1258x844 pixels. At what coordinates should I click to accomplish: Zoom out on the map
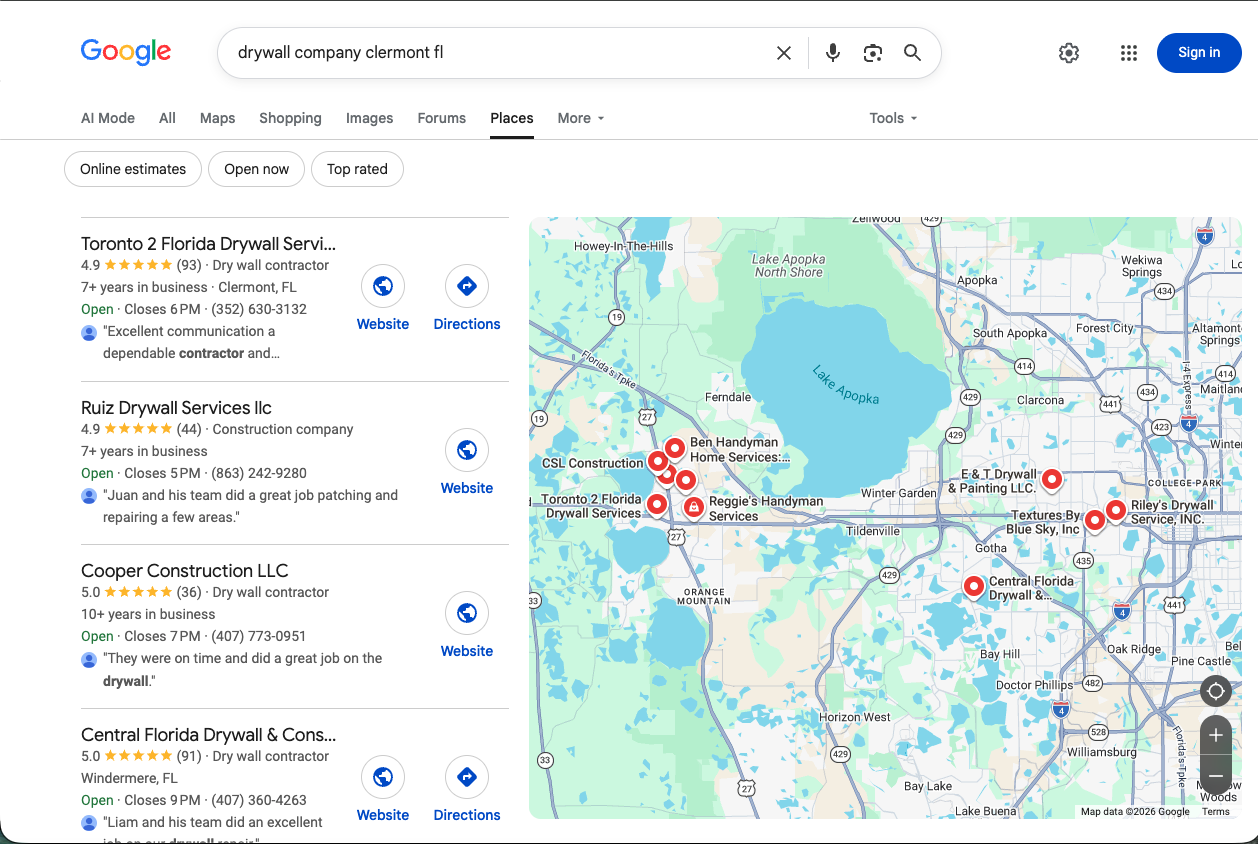pyautogui.click(x=1216, y=776)
